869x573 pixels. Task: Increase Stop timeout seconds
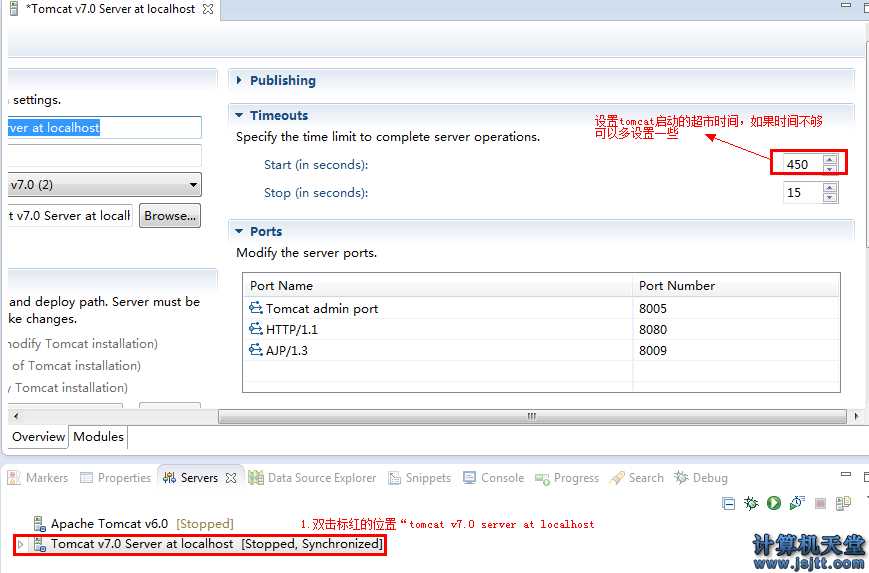point(830,188)
